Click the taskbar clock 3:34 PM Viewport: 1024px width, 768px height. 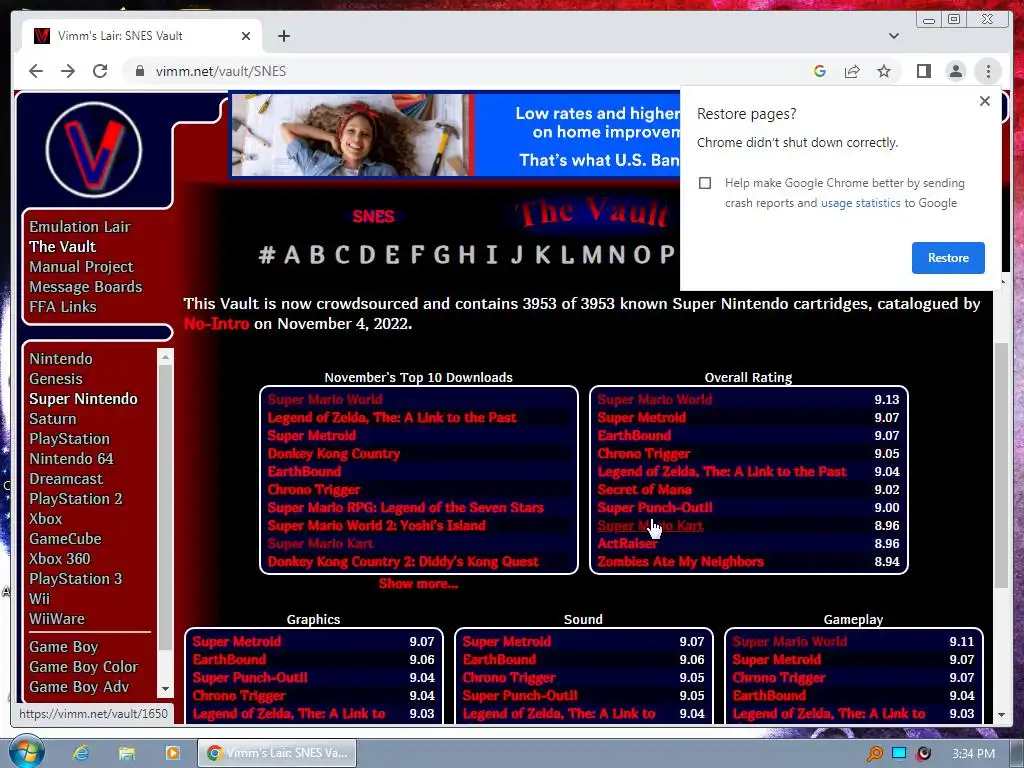pos(973,754)
